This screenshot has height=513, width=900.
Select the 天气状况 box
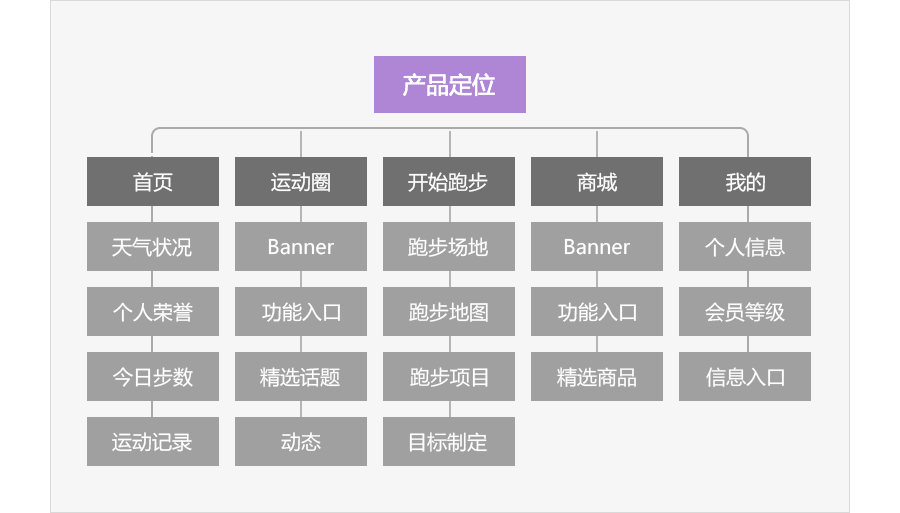pos(153,247)
